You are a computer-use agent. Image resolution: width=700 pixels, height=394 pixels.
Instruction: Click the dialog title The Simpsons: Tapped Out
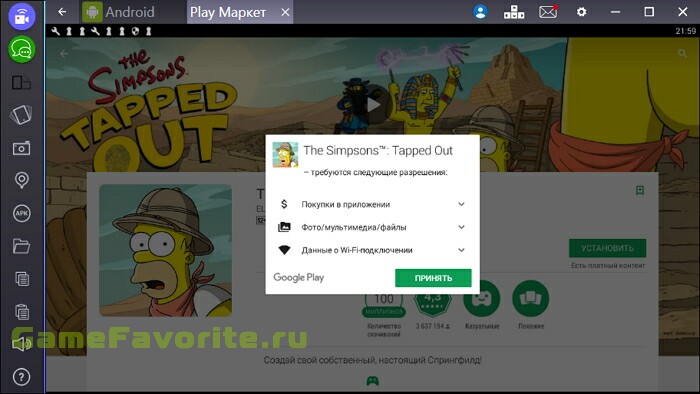(x=378, y=151)
